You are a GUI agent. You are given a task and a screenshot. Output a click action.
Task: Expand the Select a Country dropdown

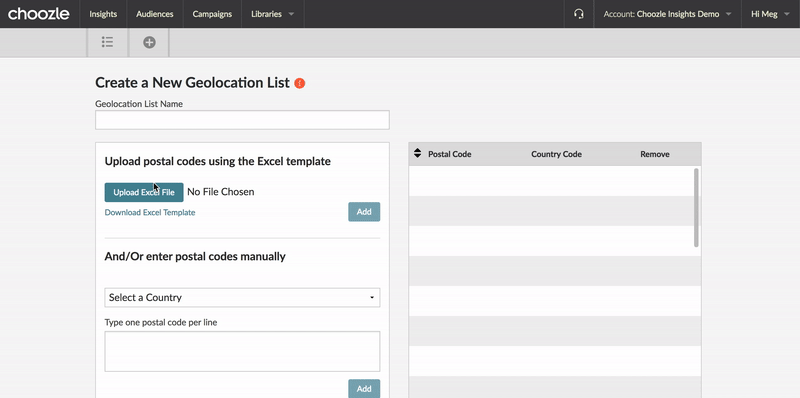[x=242, y=297]
